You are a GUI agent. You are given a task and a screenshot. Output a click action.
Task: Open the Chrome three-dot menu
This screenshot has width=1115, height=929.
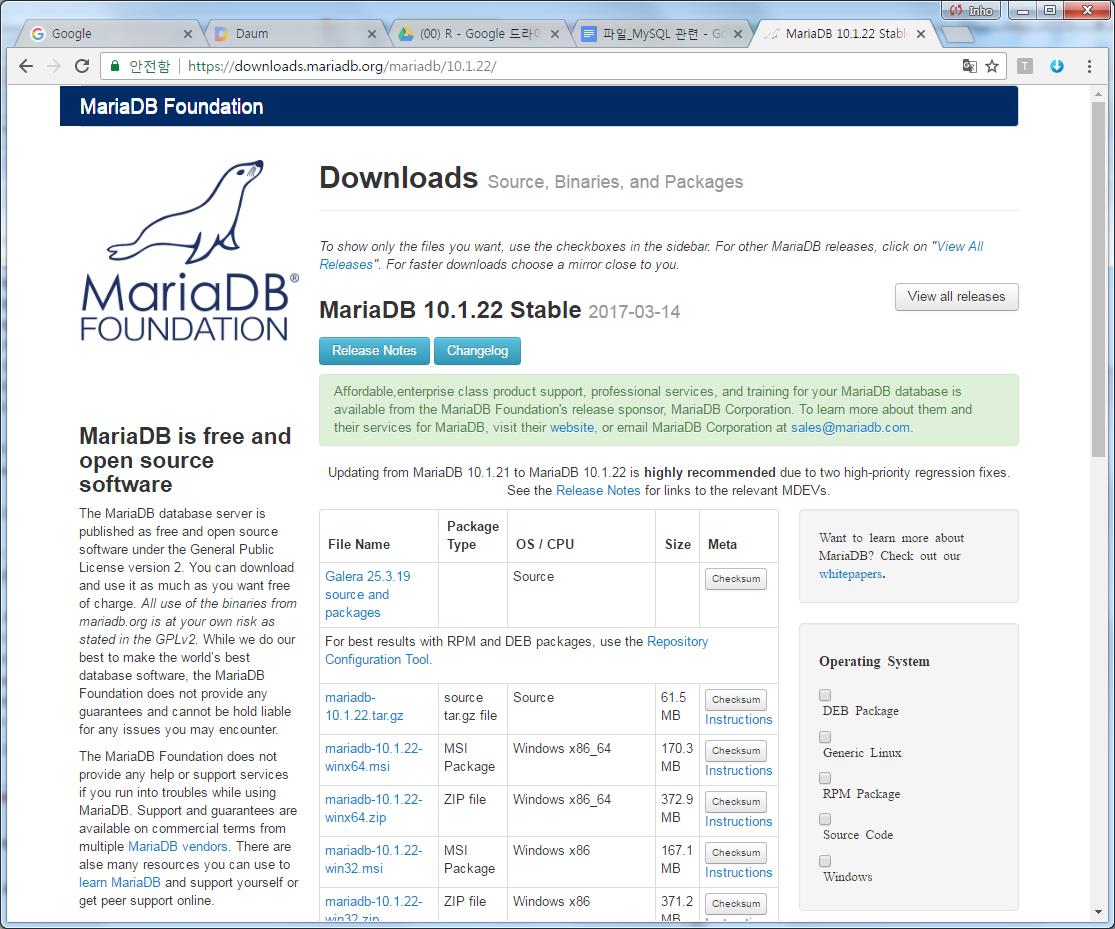click(1089, 66)
